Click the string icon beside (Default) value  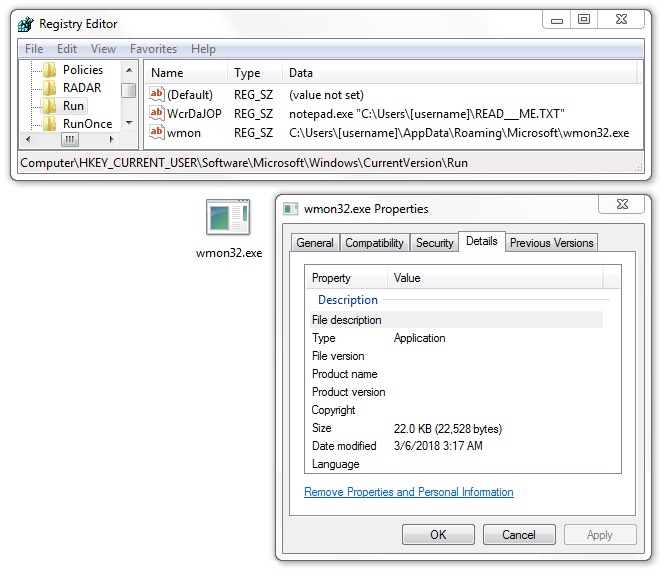pyautogui.click(x=156, y=94)
